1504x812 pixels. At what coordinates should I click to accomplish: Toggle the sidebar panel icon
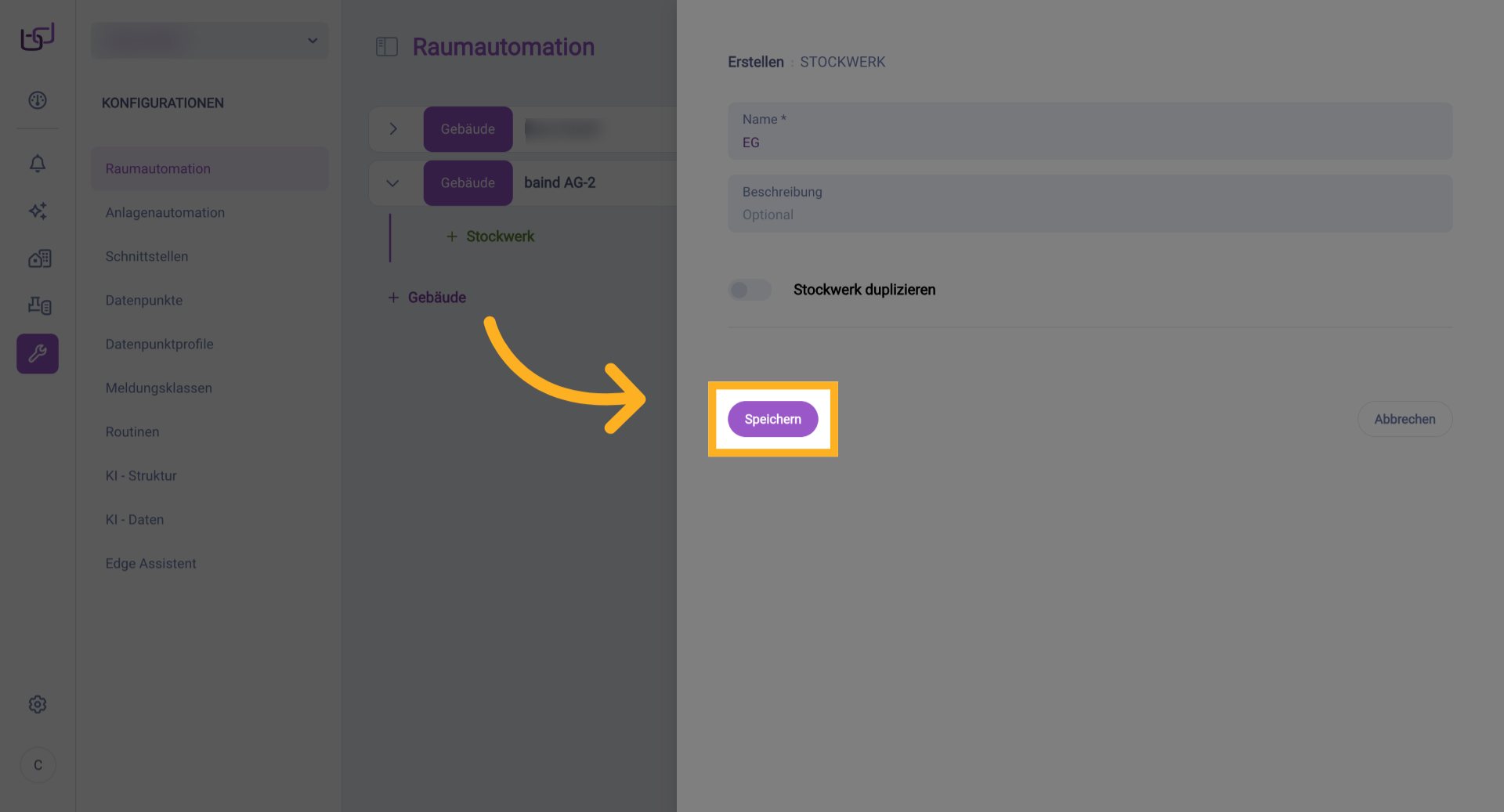pos(387,47)
